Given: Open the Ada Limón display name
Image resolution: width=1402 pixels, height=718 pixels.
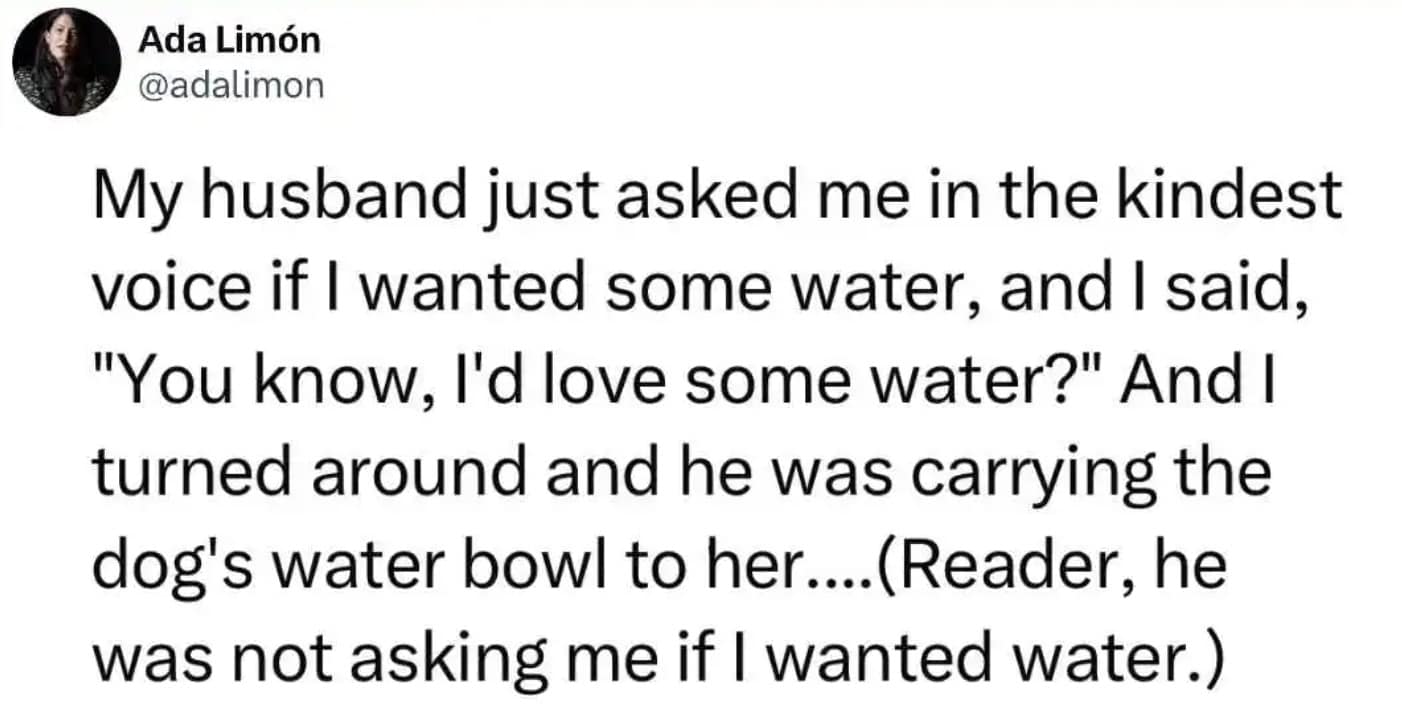Looking at the screenshot, I should click(x=230, y=41).
